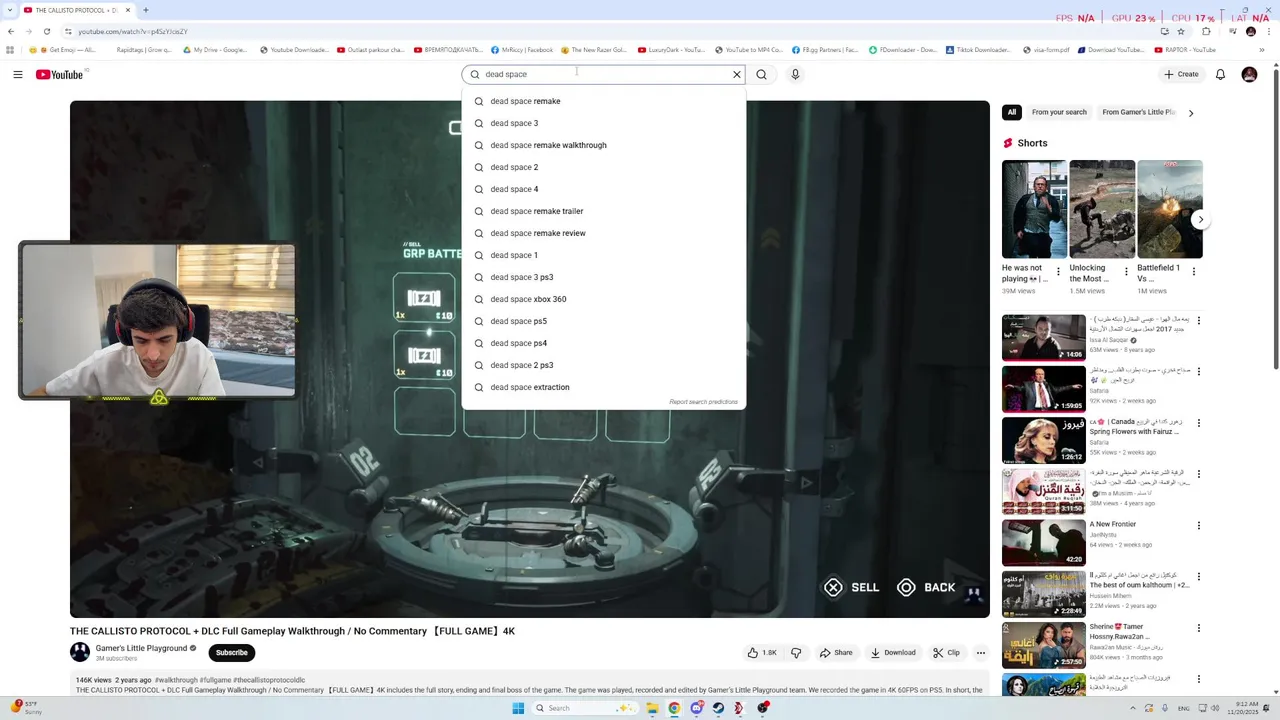This screenshot has height=720, width=1280.
Task: Open more options for 'A New Frontier' video
Action: pyautogui.click(x=1198, y=525)
